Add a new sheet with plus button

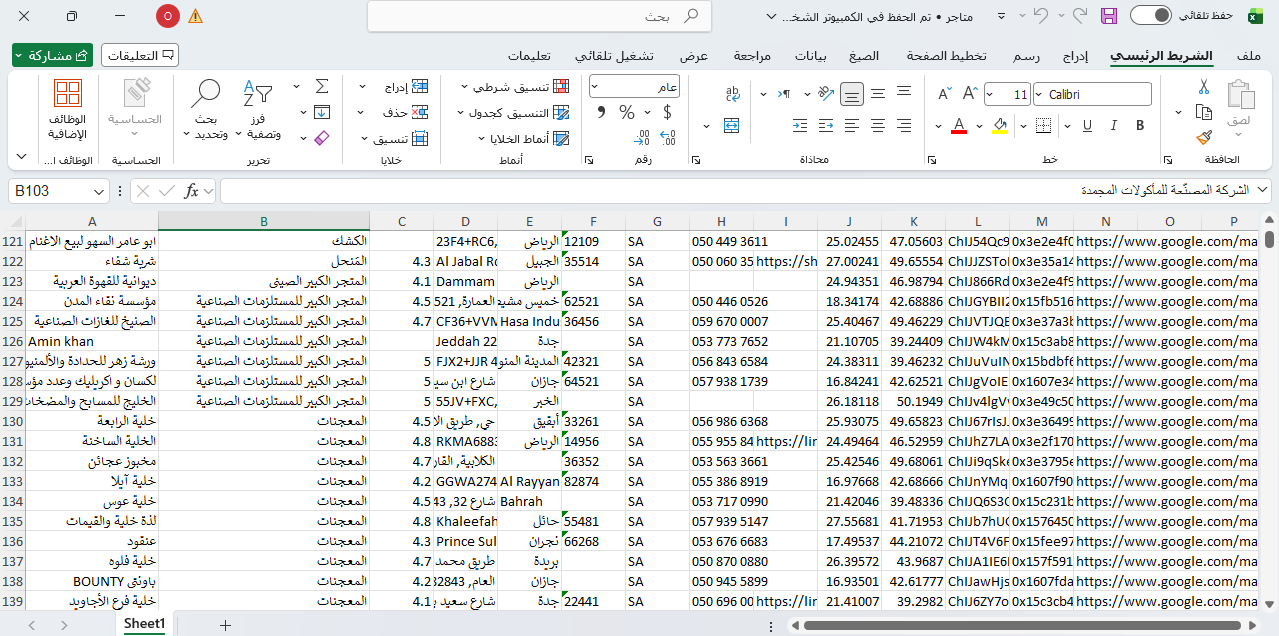225,625
